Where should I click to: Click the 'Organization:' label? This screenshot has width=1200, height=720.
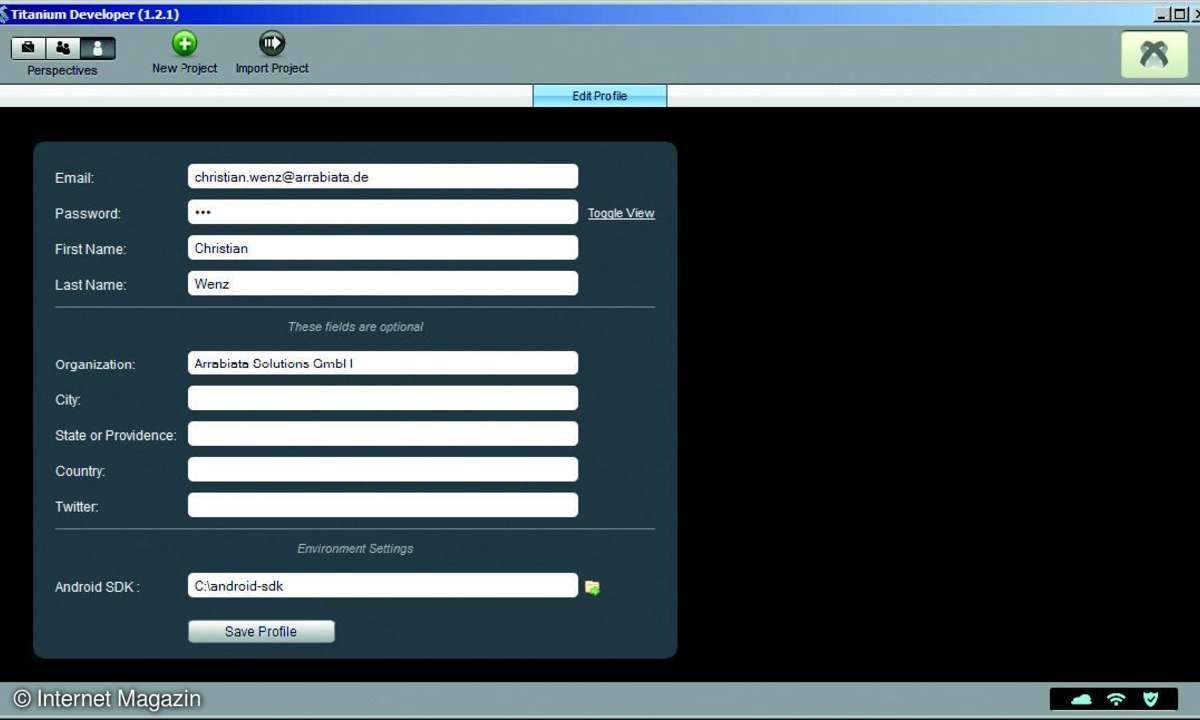pyautogui.click(x=95, y=365)
